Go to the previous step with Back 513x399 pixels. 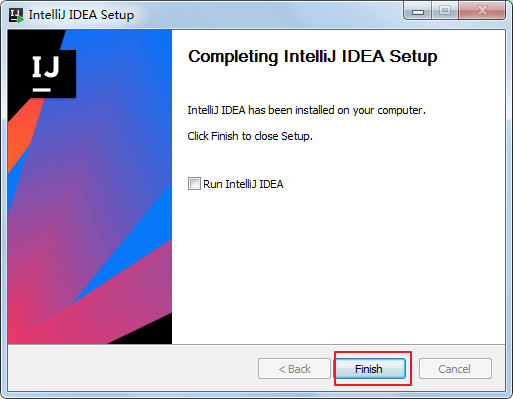(294, 369)
